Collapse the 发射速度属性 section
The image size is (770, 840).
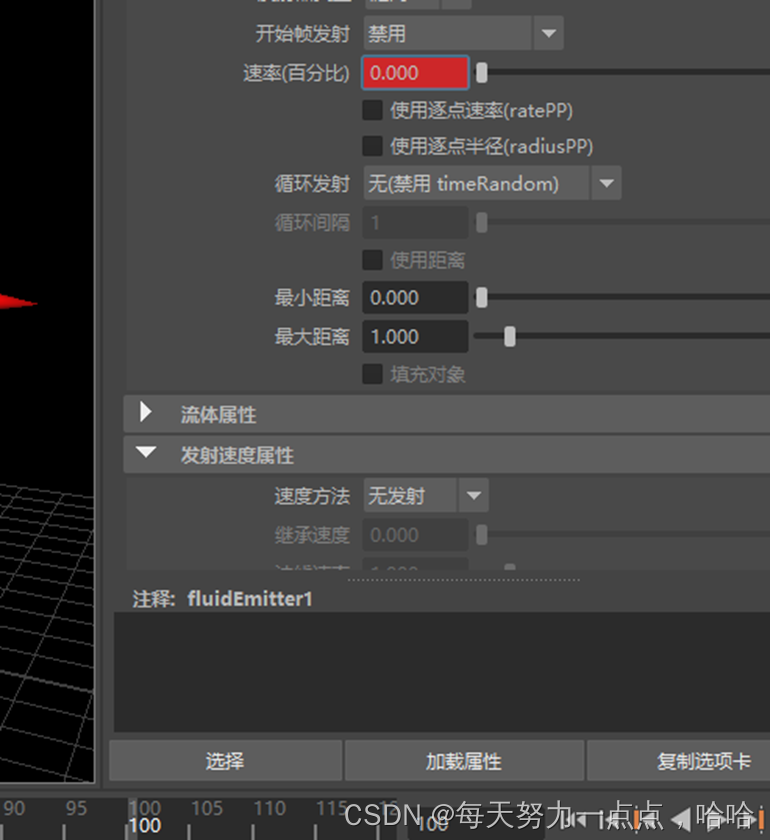[146, 453]
